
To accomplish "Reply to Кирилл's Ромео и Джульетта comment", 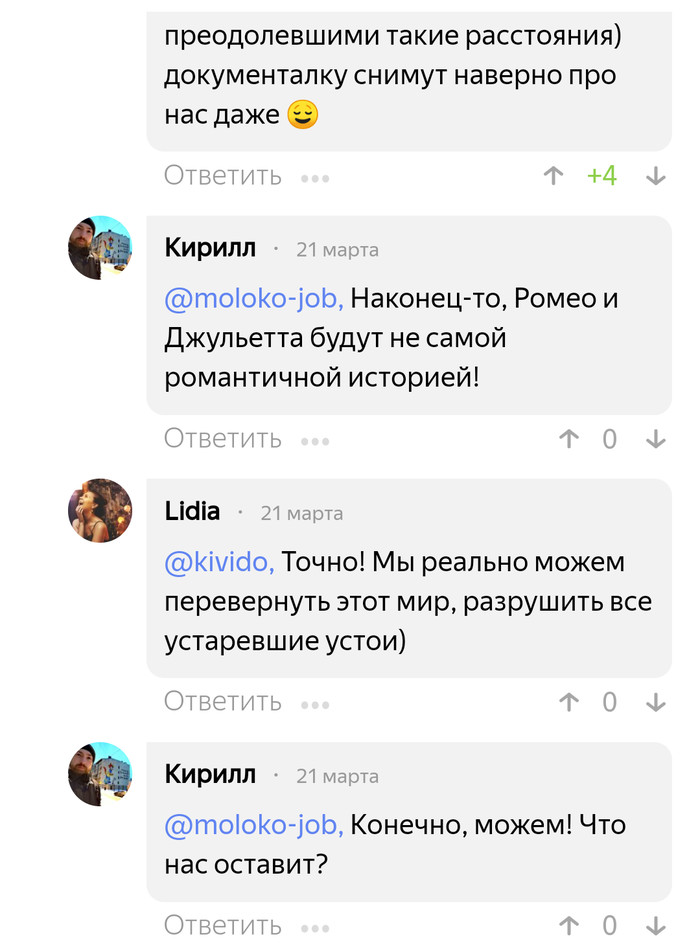I will (223, 439).
